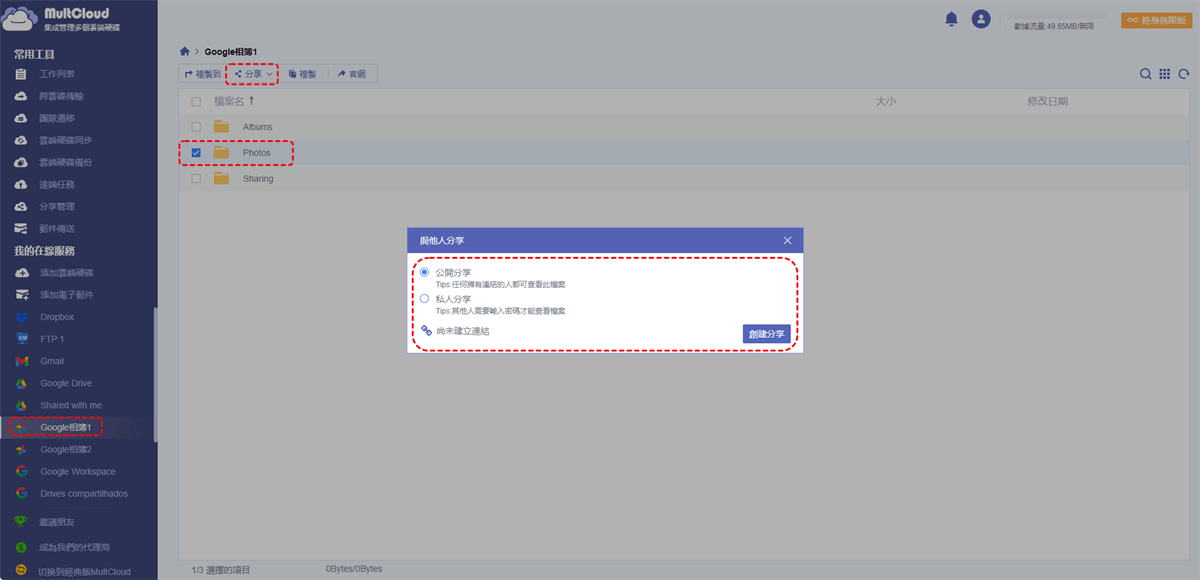Viewport: 1200px width, 580px height.
Task: Click the 終身無限版 upgrade button
Action: pos(1156,19)
